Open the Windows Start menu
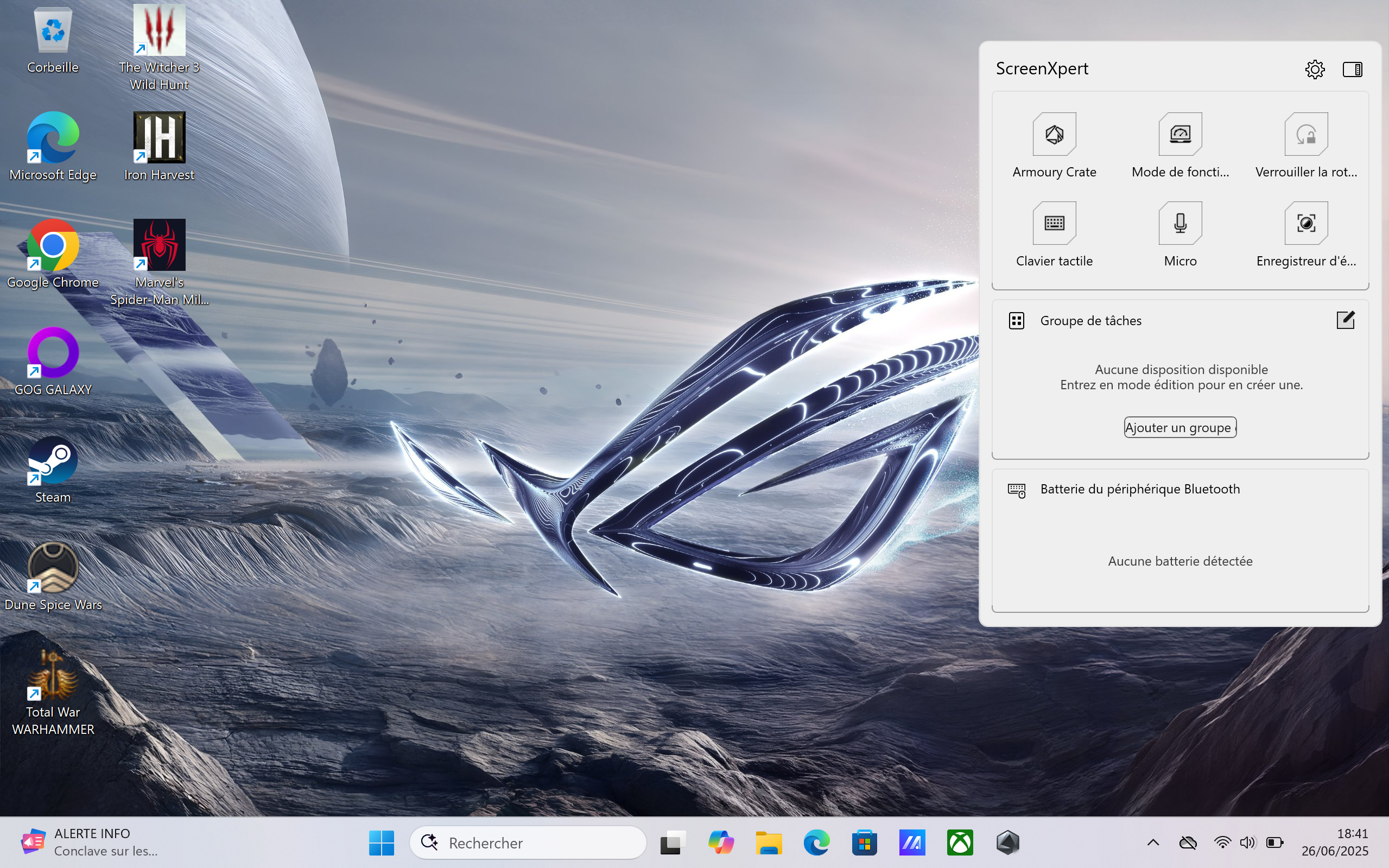 (x=381, y=842)
